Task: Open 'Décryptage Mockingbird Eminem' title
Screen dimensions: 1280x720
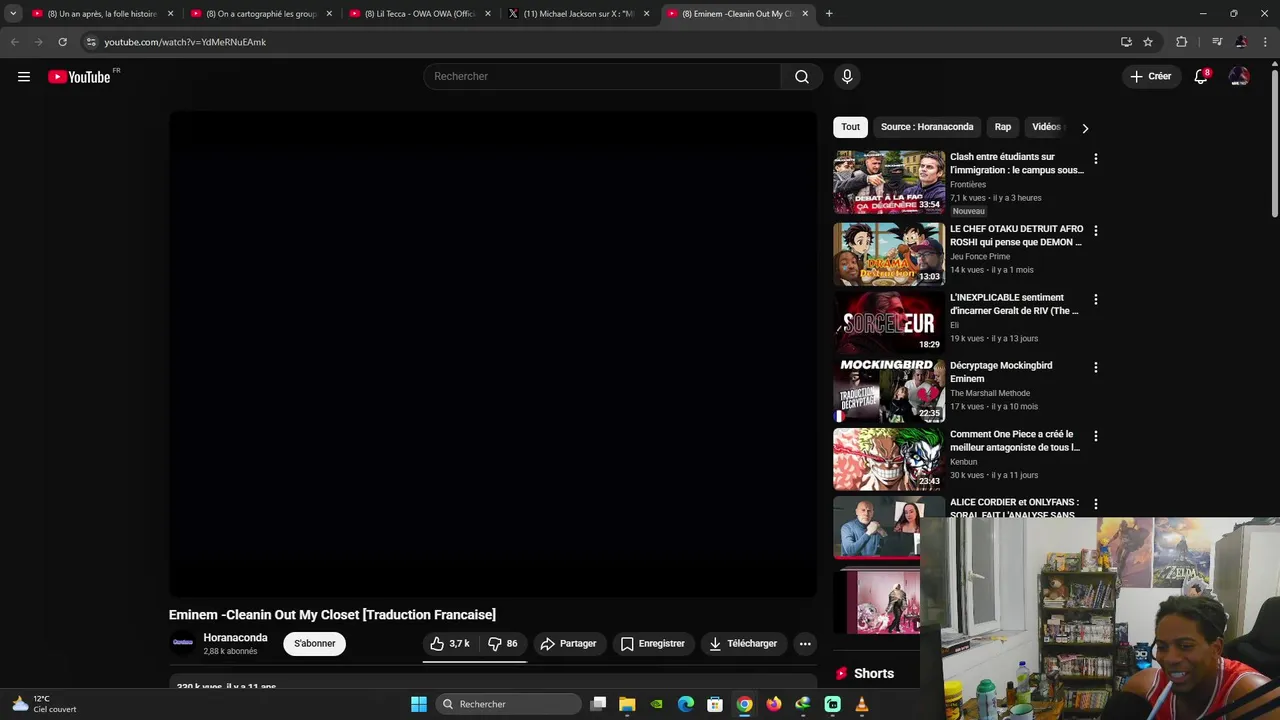Action: [1001, 372]
